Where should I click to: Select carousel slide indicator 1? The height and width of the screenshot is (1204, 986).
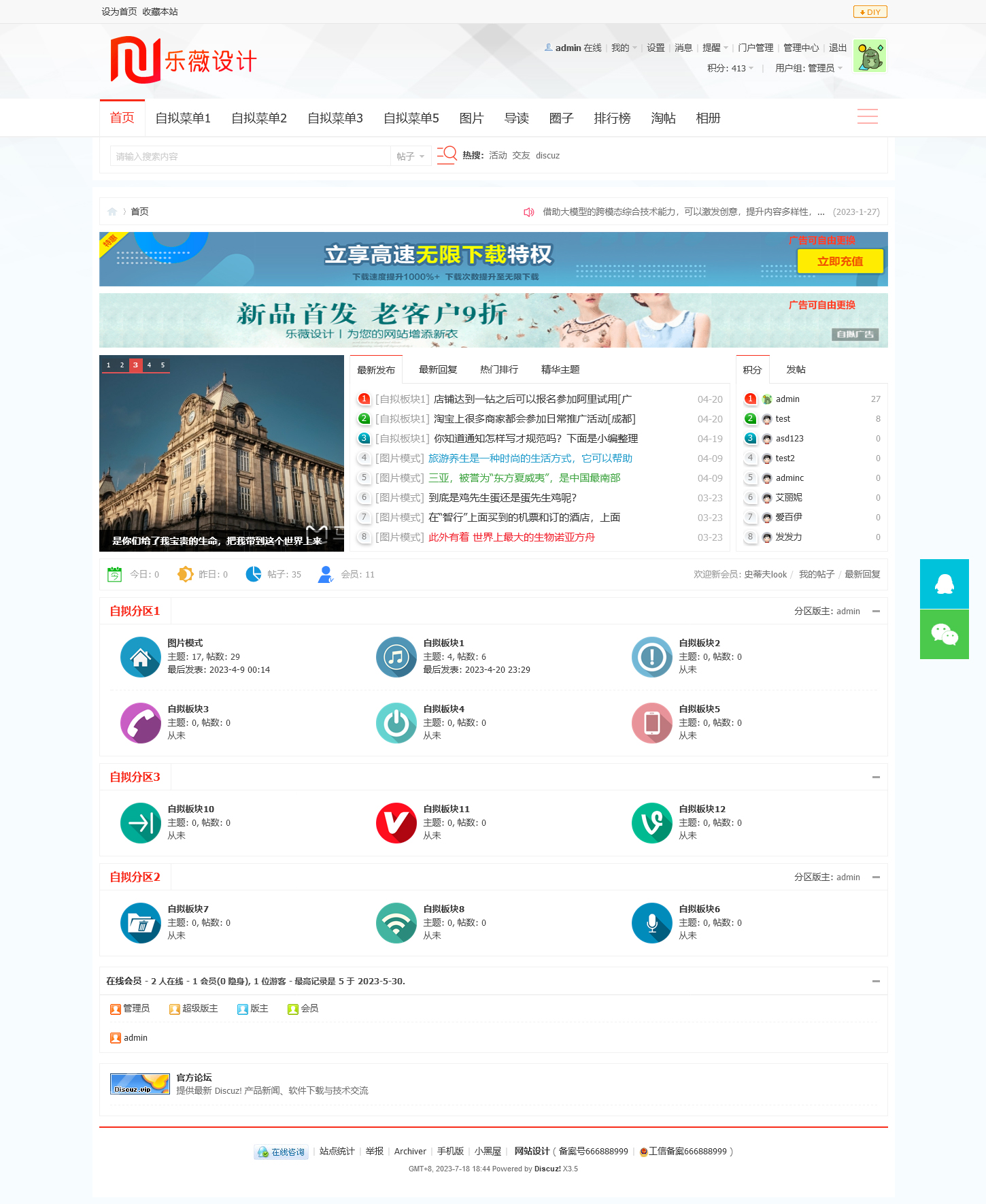click(x=108, y=365)
